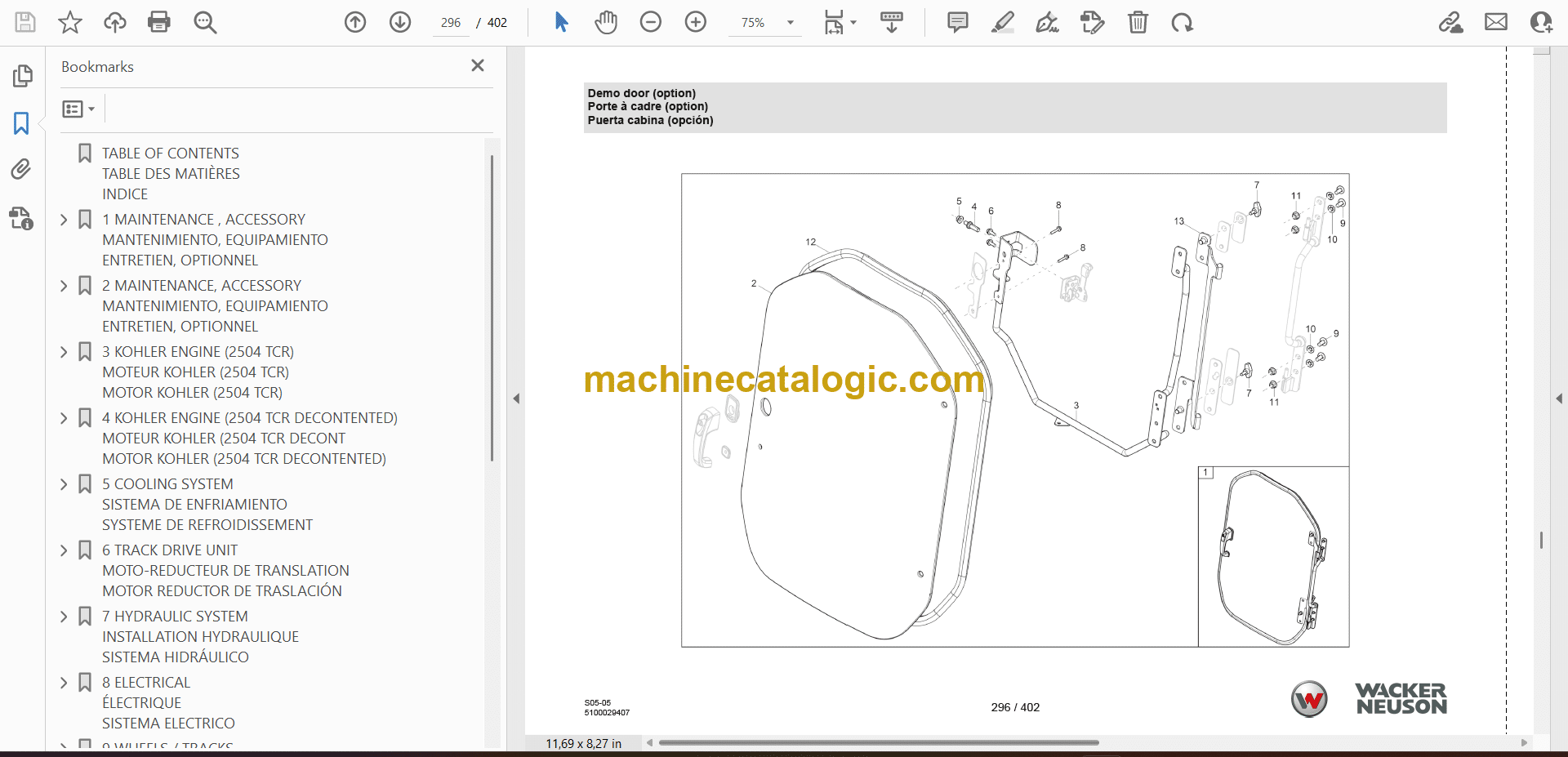Collapse the left navigation pane handle

(x=516, y=399)
